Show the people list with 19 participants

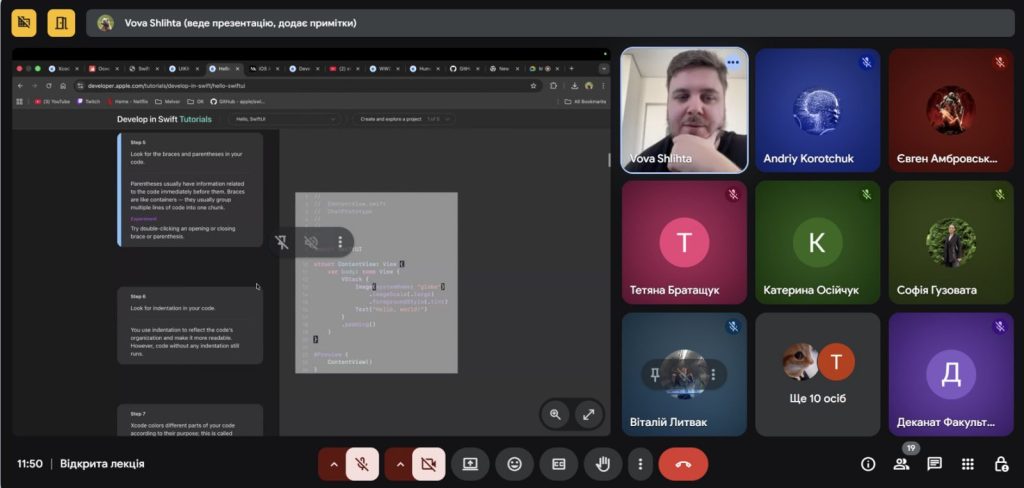(x=901, y=464)
